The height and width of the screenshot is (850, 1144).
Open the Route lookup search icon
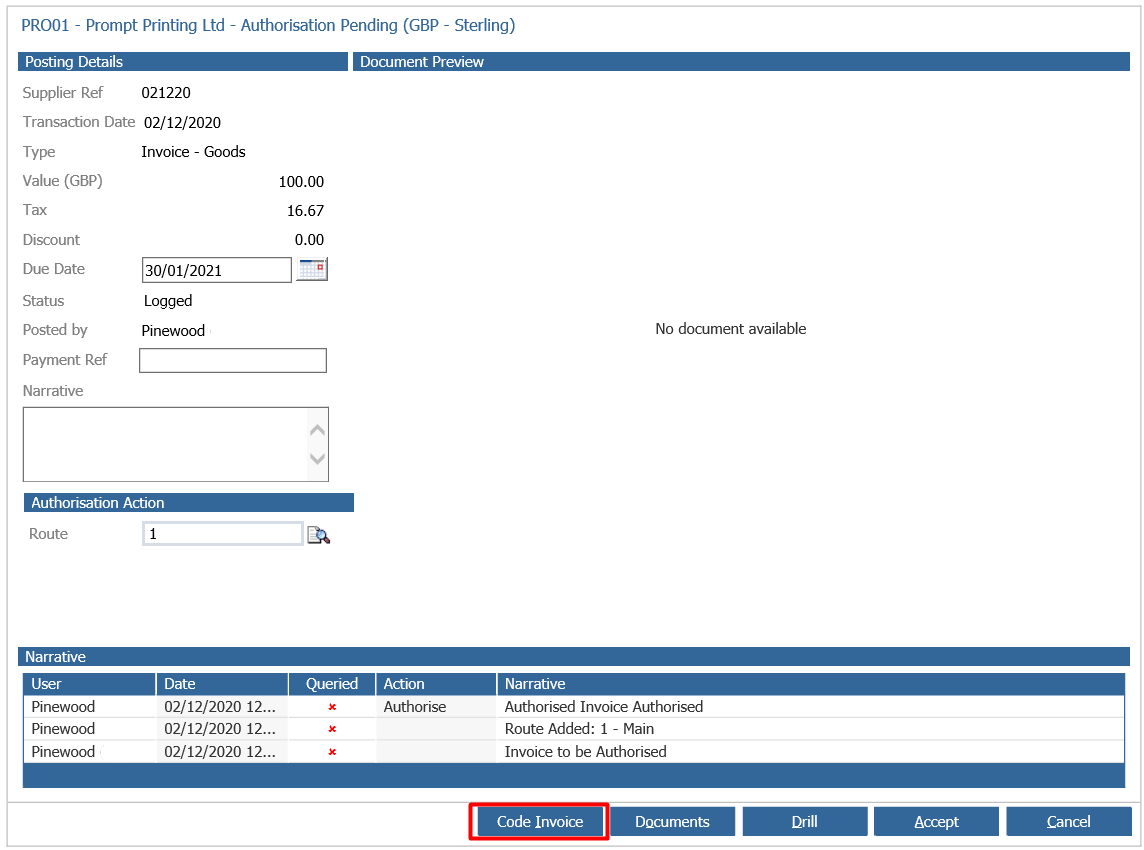tap(318, 535)
